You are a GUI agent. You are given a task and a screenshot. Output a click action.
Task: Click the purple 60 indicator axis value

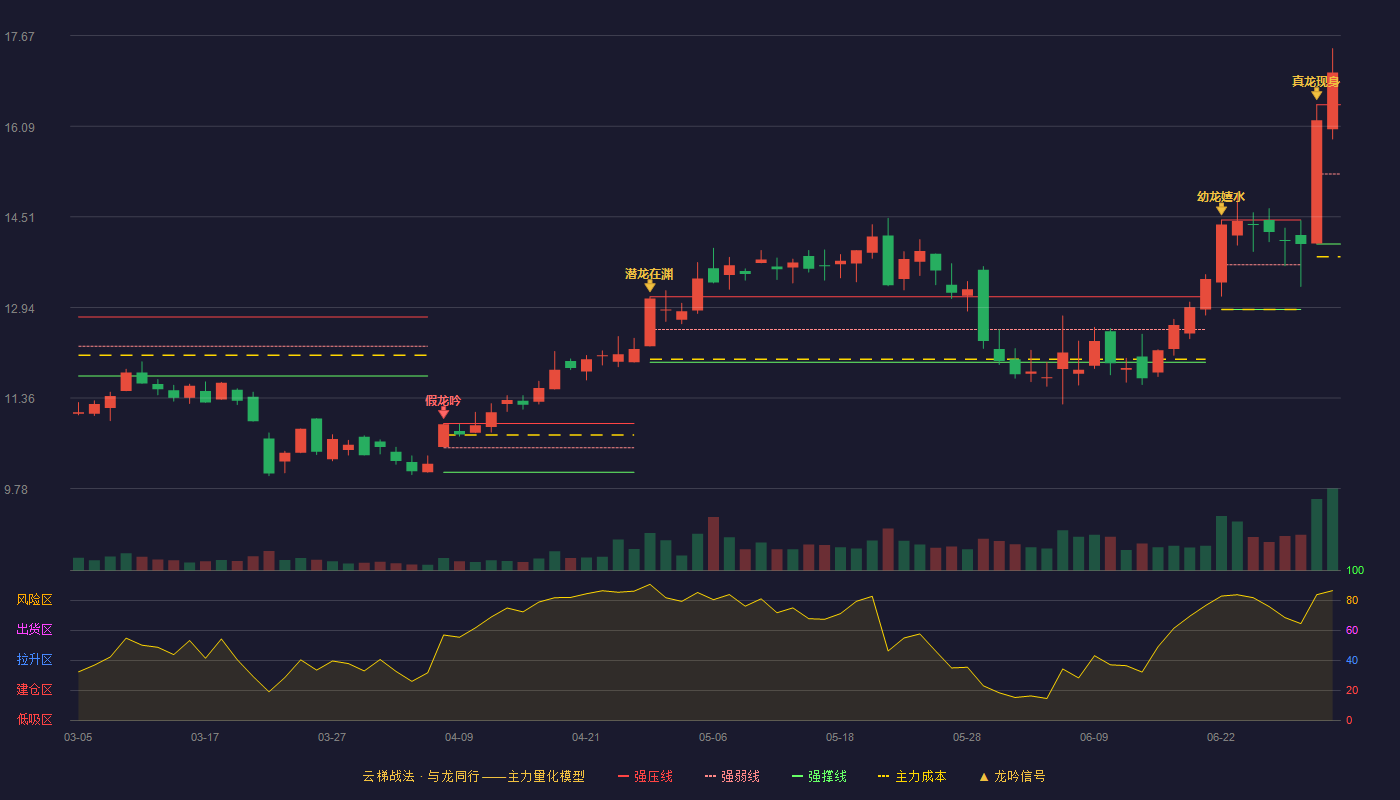1352,630
